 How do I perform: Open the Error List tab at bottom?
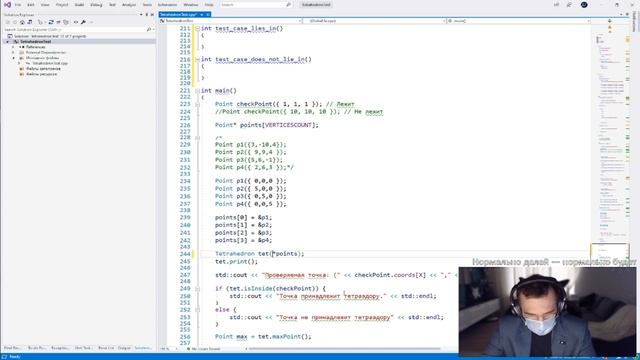click(106, 348)
